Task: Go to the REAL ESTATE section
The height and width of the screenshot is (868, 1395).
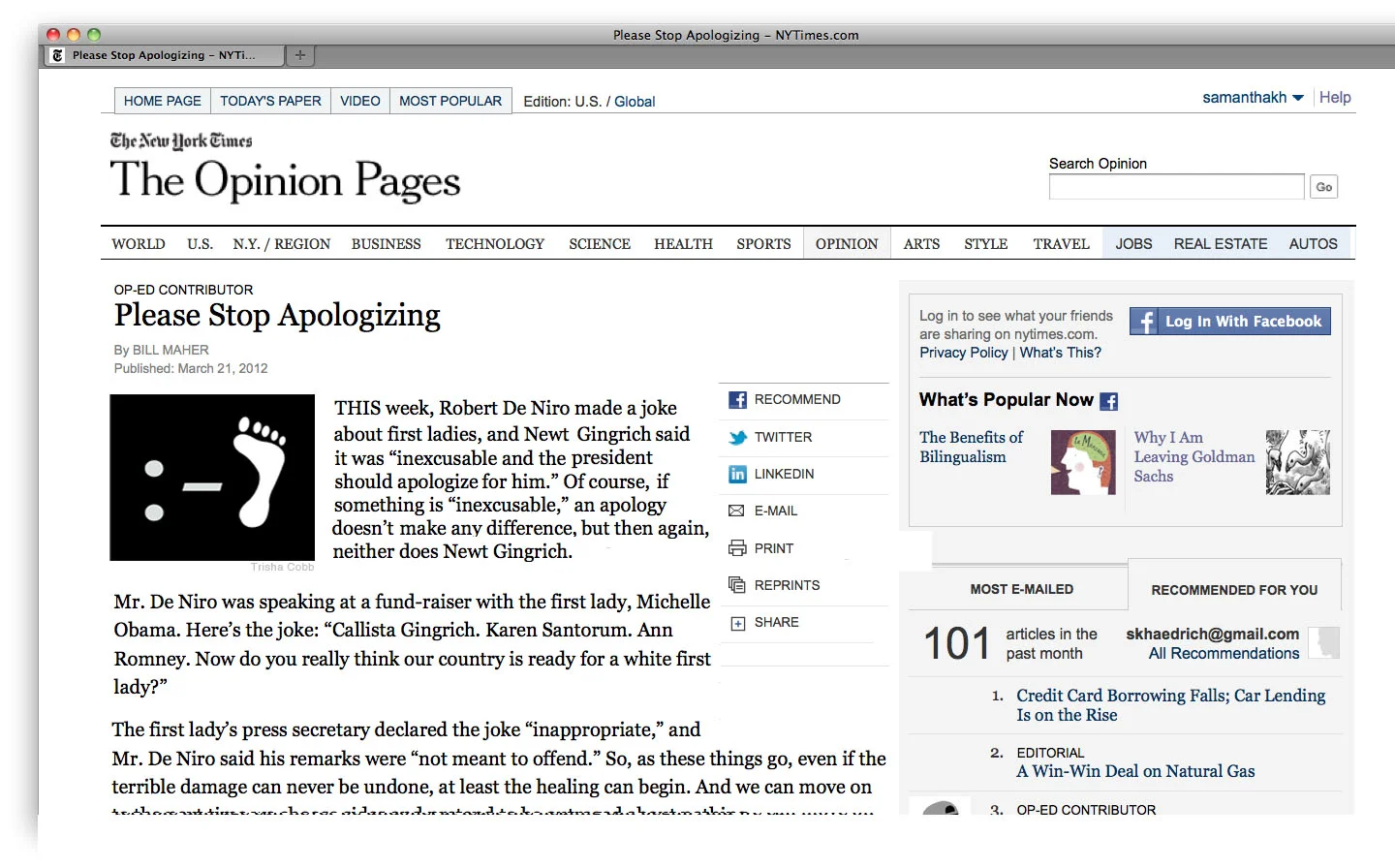Action: [x=1221, y=244]
